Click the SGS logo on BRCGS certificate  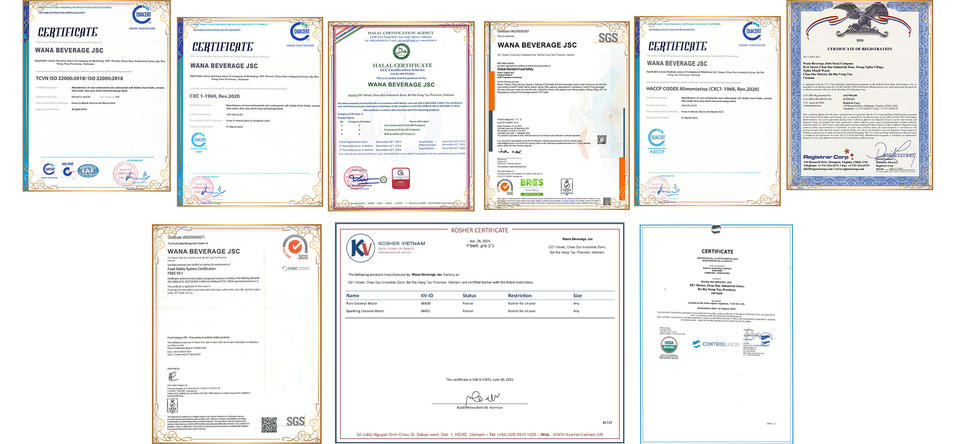click(x=608, y=38)
